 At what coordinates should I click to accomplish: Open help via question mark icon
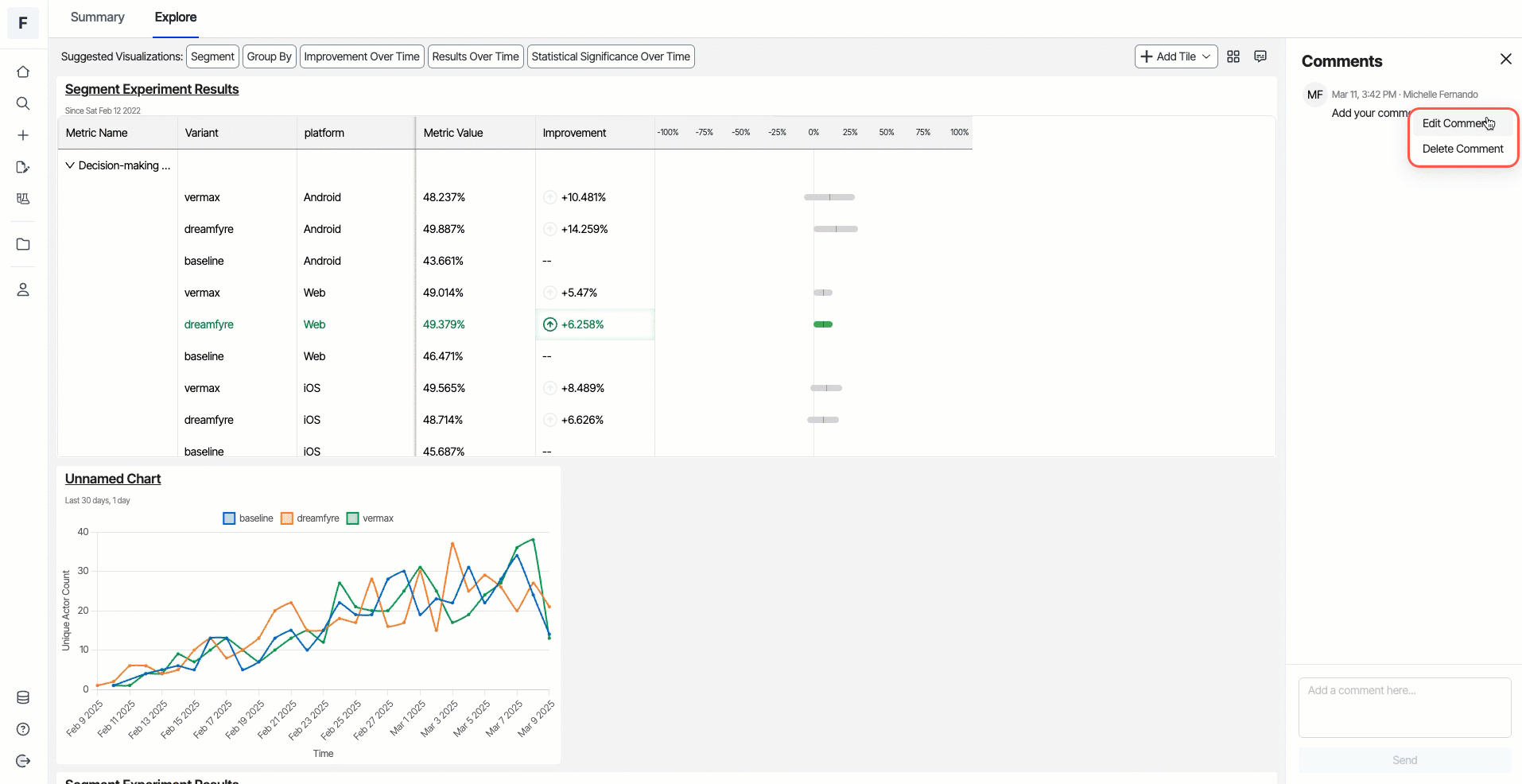click(x=23, y=729)
